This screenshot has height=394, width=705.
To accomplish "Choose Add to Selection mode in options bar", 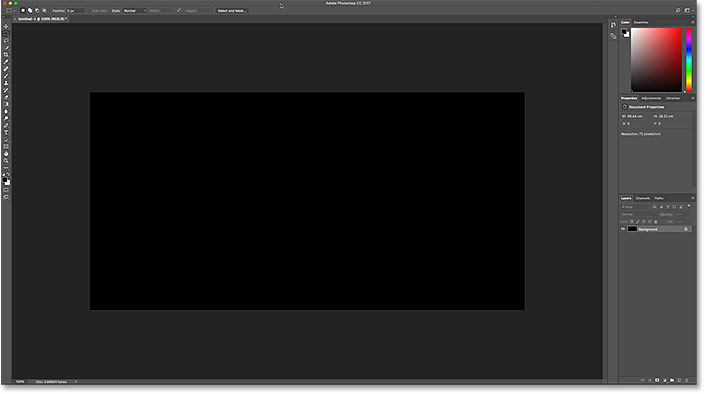I will 30,10.
